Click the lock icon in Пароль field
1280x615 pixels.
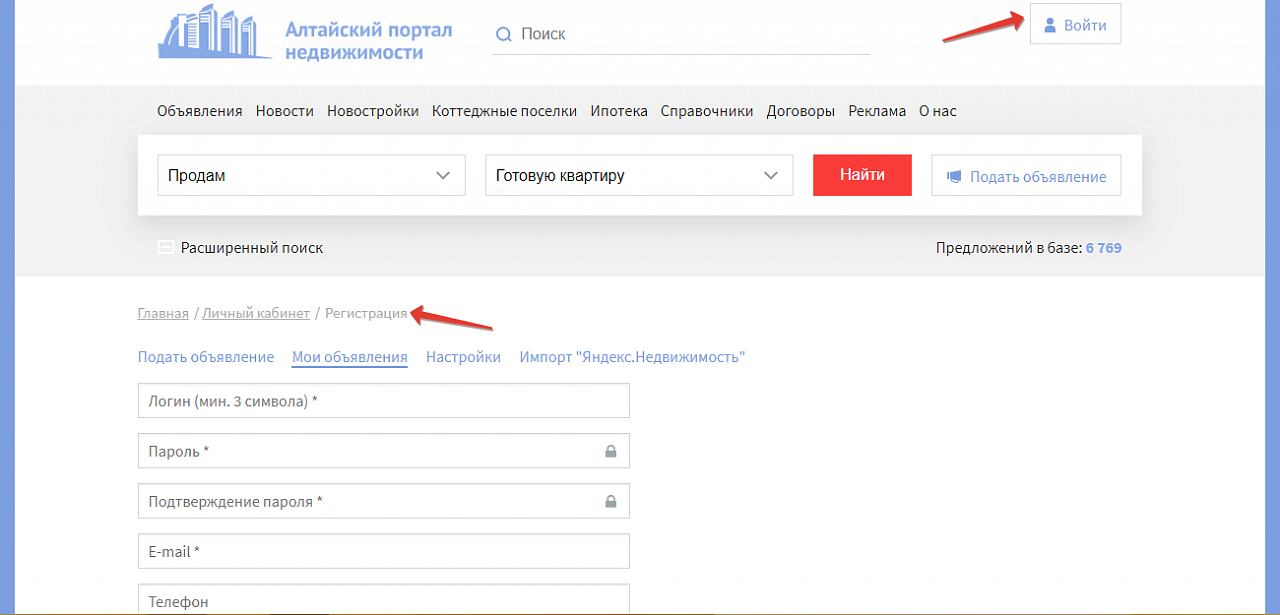click(611, 451)
